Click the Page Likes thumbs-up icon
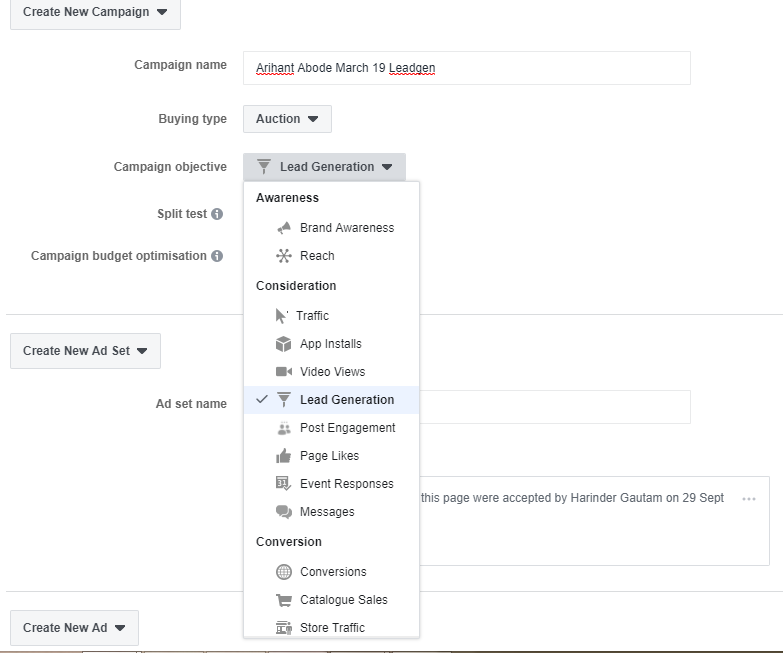 pyautogui.click(x=284, y=456)
